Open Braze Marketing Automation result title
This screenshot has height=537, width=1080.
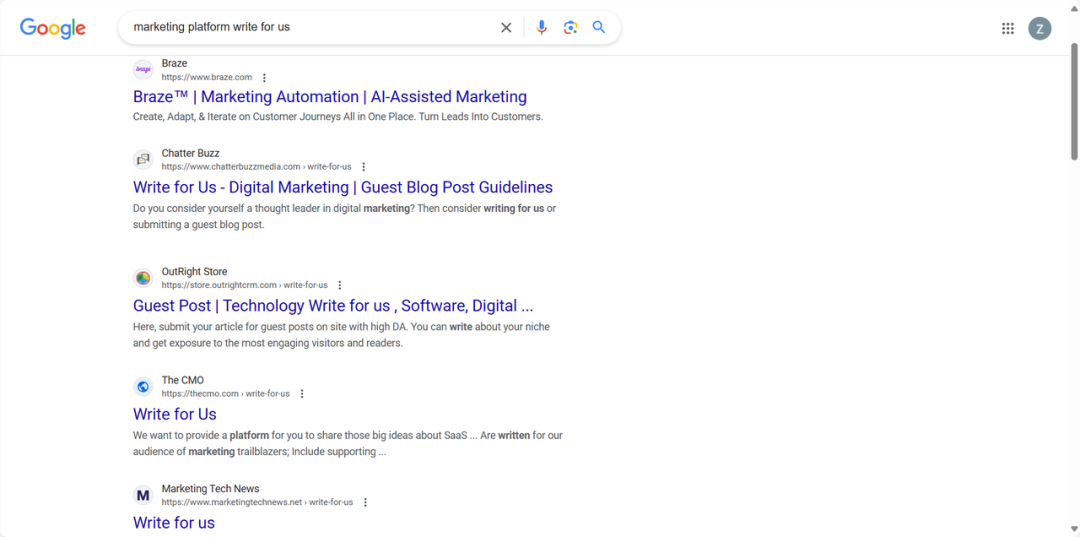330,96
